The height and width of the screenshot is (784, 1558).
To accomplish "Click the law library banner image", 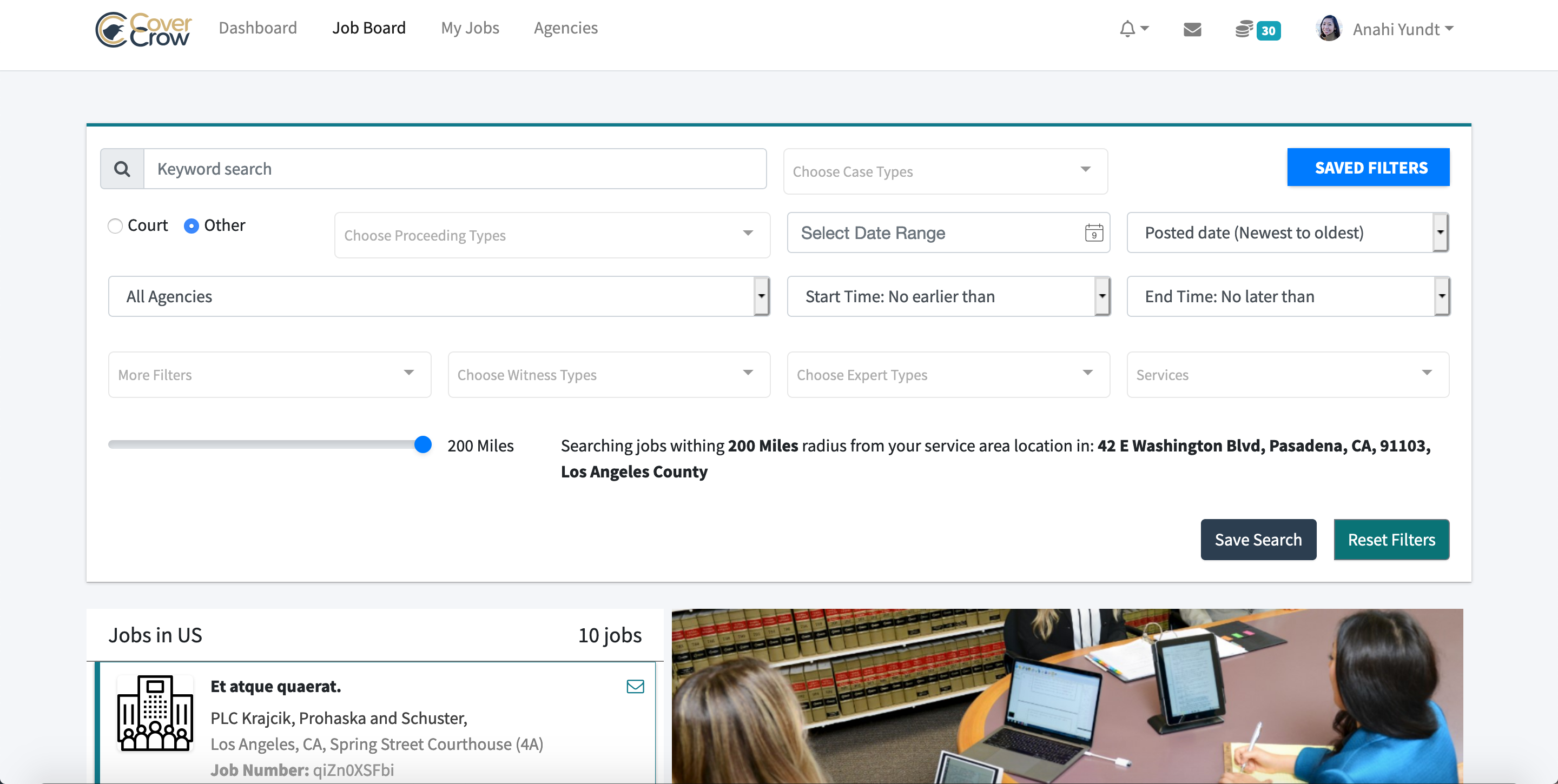I will 1067,696.
